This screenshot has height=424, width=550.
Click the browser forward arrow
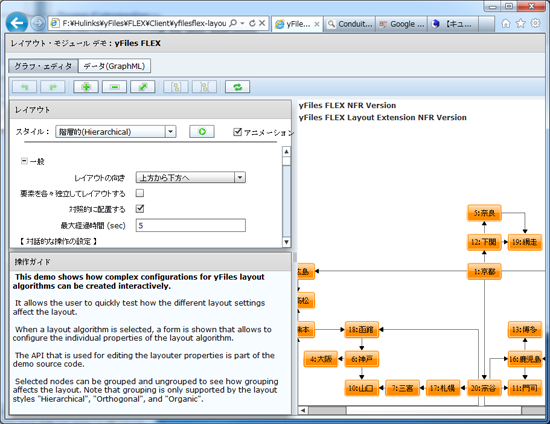point(38,23)
